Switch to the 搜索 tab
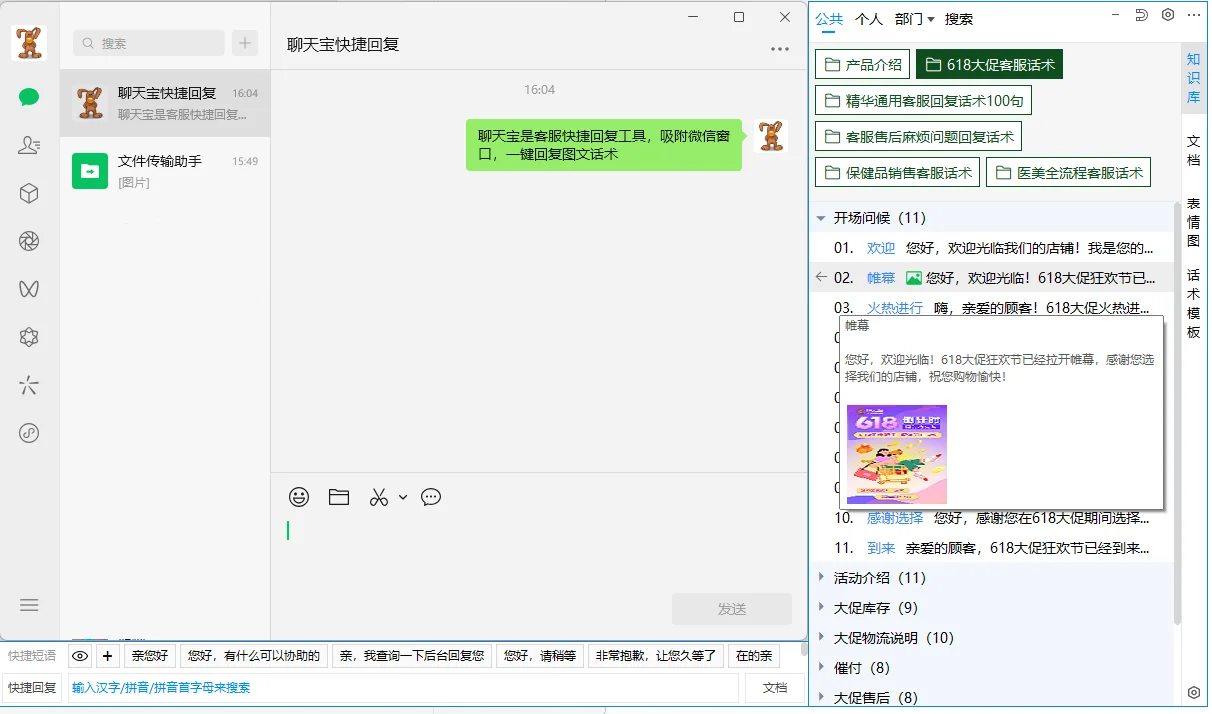 (959, 19)
